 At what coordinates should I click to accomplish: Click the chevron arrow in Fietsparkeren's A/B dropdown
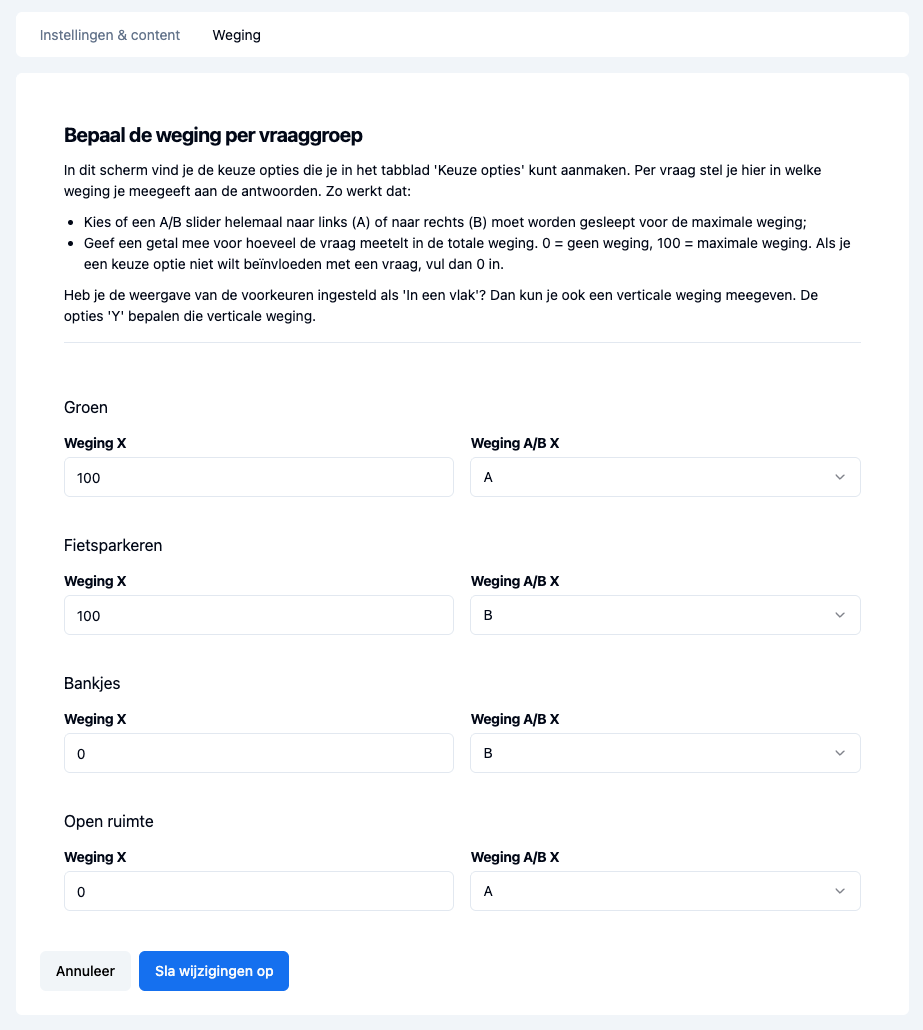[840, 616]
